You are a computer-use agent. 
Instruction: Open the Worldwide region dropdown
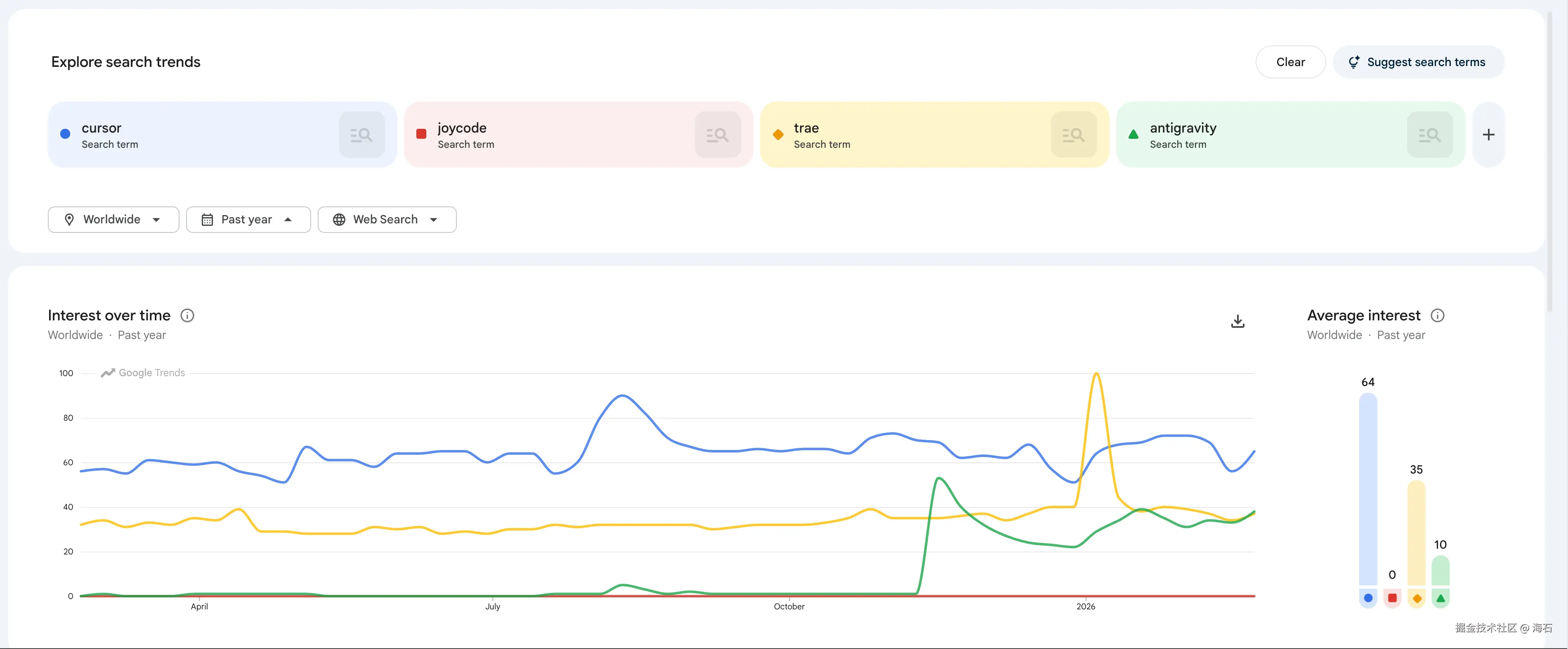tap(113, 220)
